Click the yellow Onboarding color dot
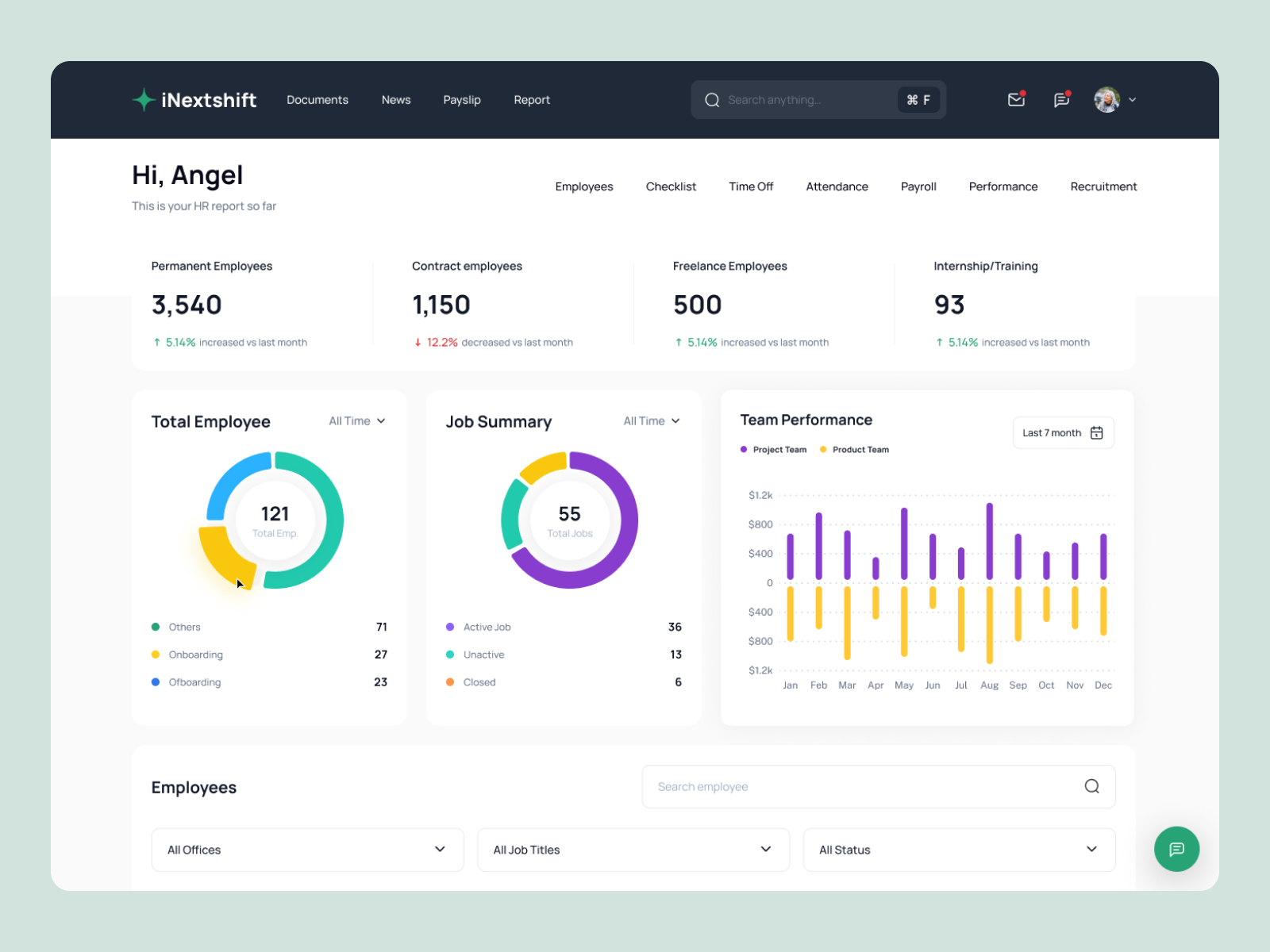The width and height of the screenshot is (1270, 952). point(155,654)
